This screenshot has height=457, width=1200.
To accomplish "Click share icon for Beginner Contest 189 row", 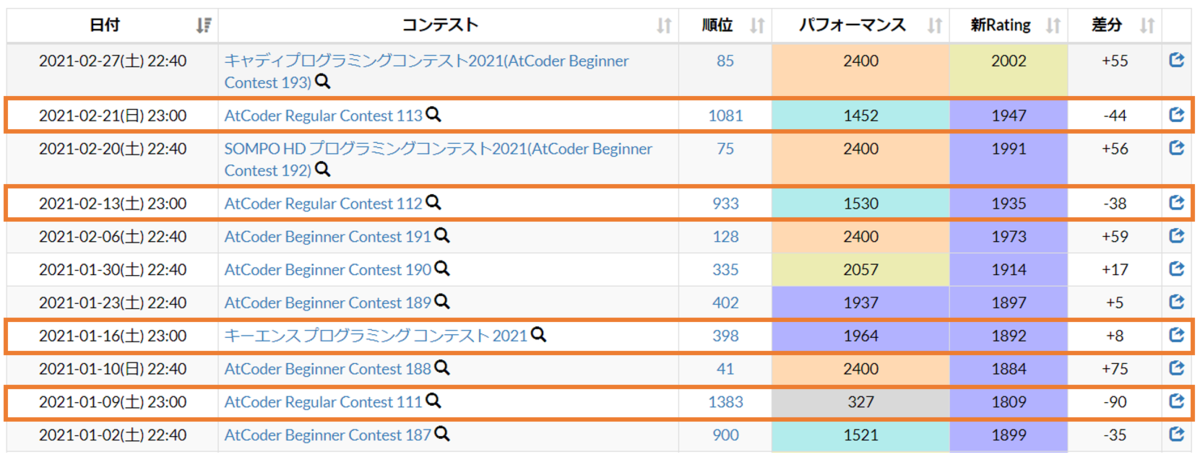I will [1177, 303].
